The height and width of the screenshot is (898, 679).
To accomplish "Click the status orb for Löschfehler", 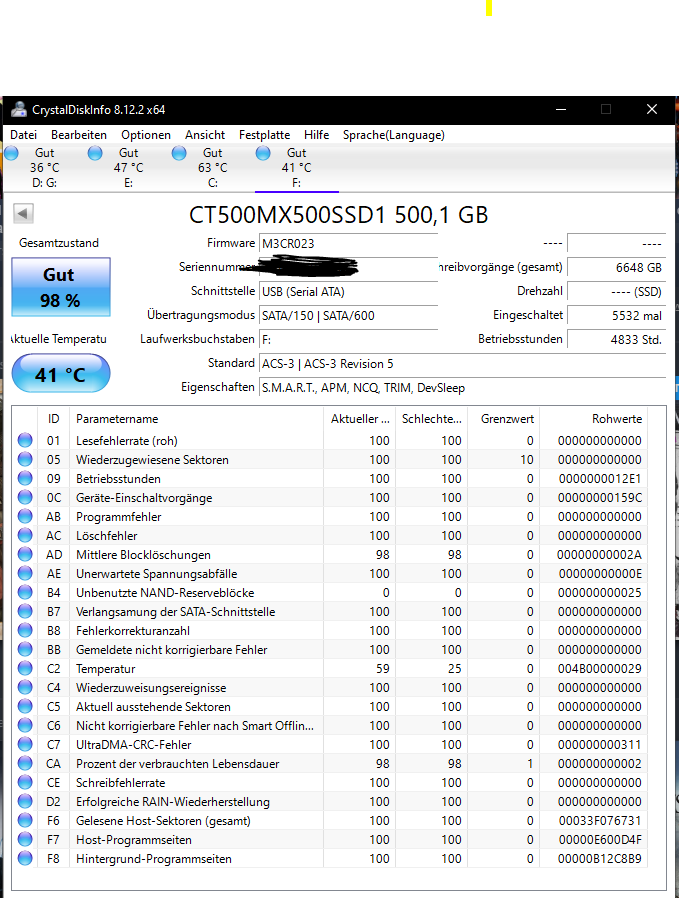I will pos(25,535).
